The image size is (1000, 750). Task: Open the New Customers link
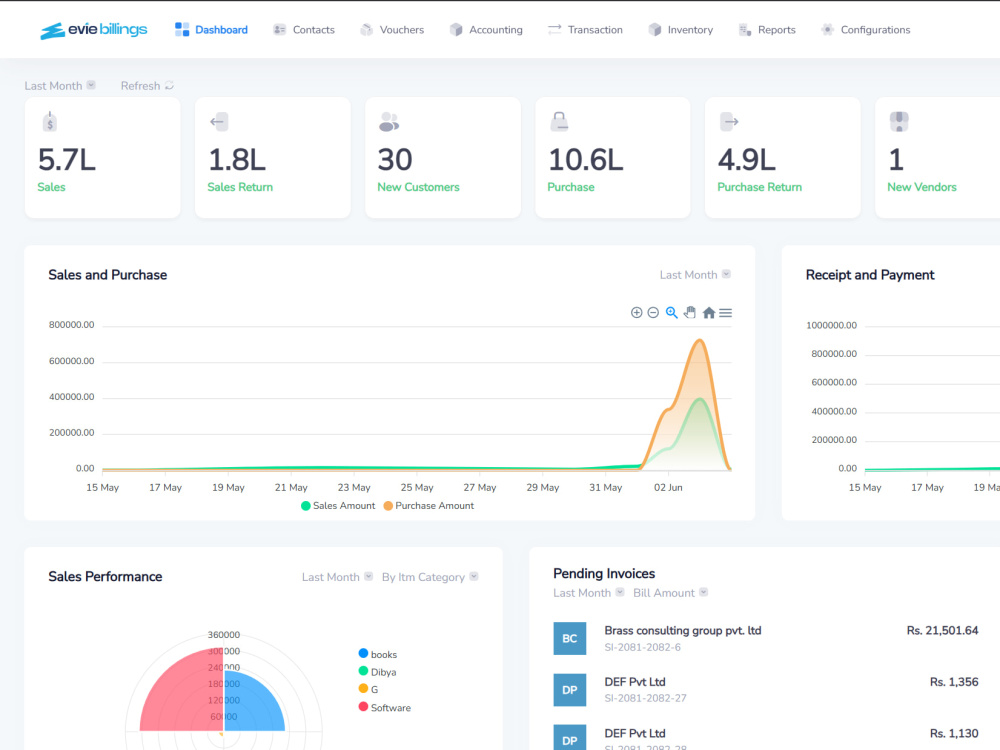(418, 187)
